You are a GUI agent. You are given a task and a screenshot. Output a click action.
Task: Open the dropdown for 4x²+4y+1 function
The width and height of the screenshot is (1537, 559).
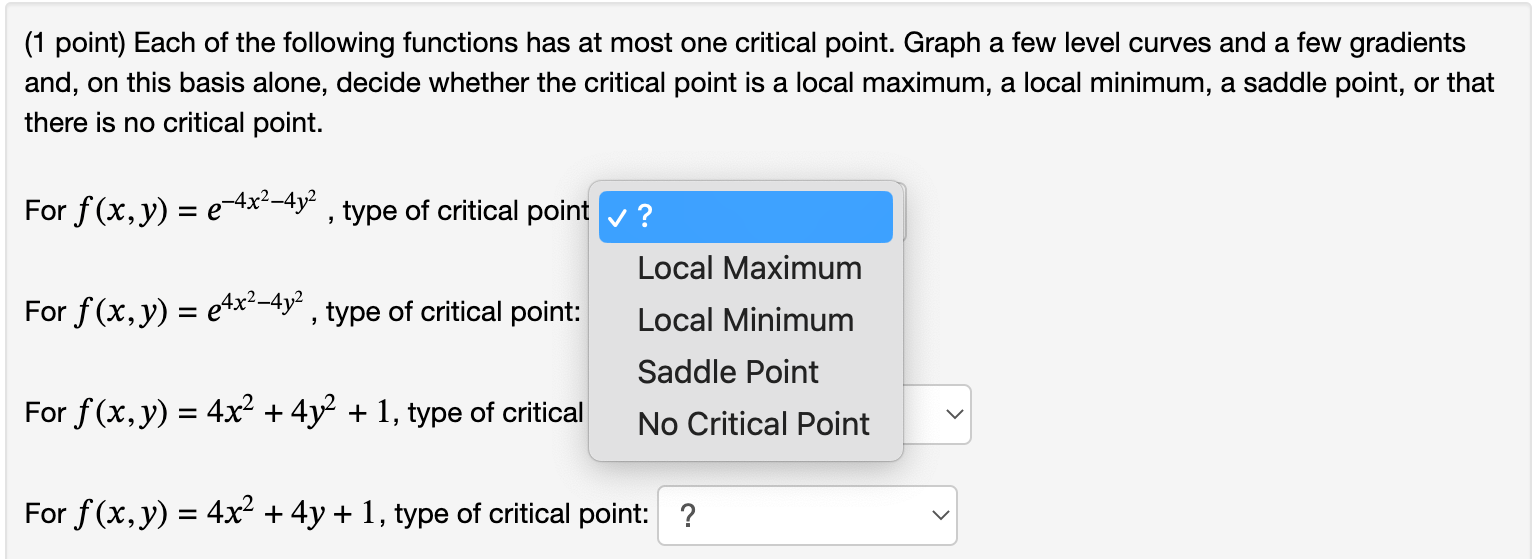[x=806, y=515]
